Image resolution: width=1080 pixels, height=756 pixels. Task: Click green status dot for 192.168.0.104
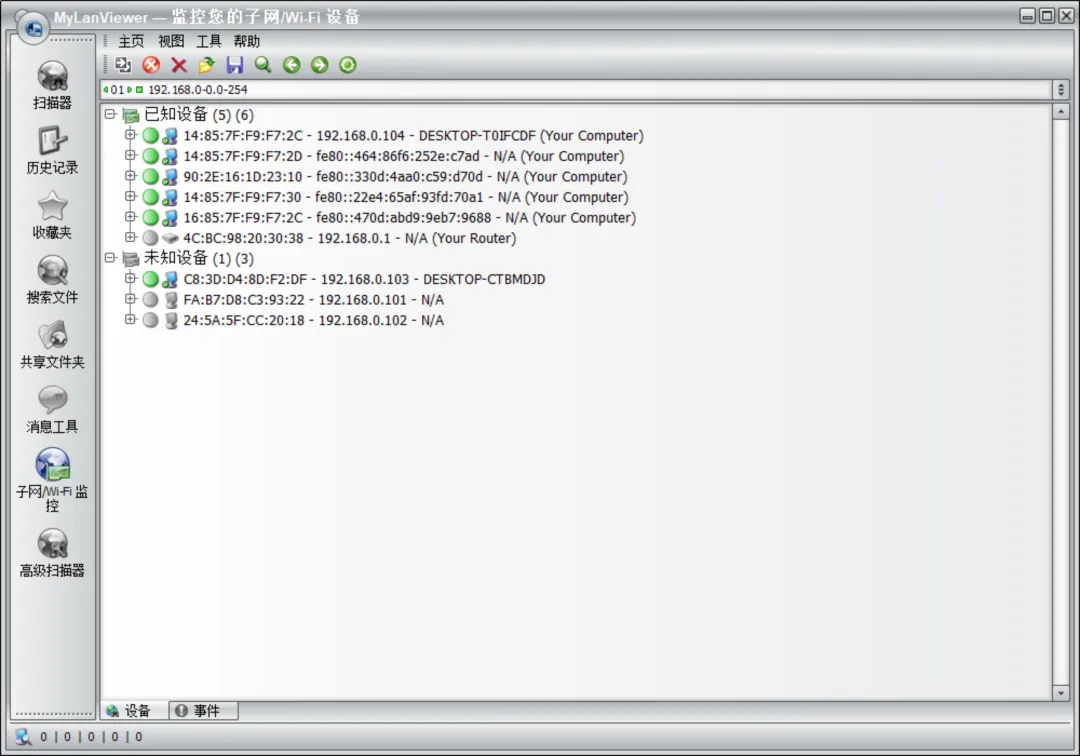(151, 136)
